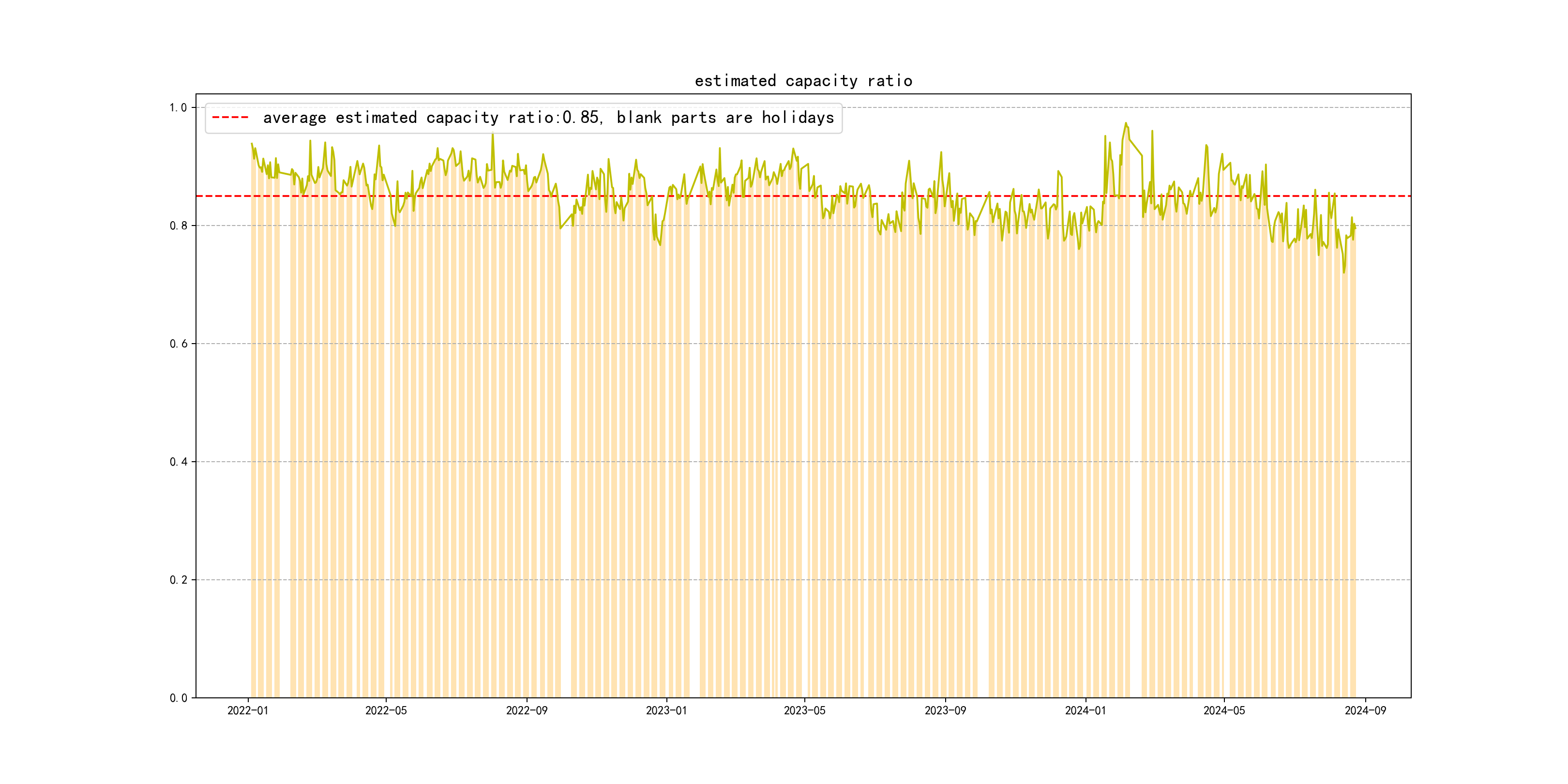
Task: Click the 0.6 y-axis tick label
Action: click(x=178, y=344)
